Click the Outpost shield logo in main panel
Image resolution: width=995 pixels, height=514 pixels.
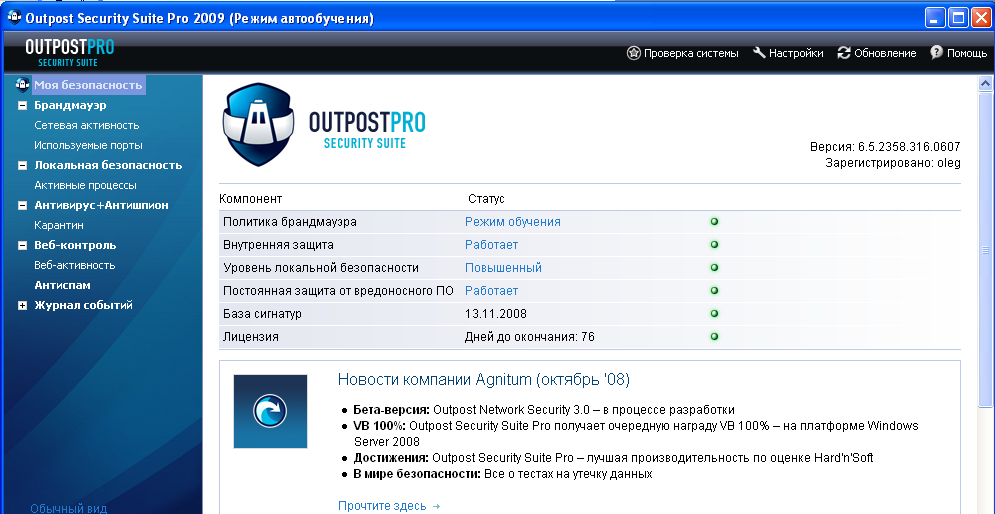pyautogui.click(x=259, y=124)
